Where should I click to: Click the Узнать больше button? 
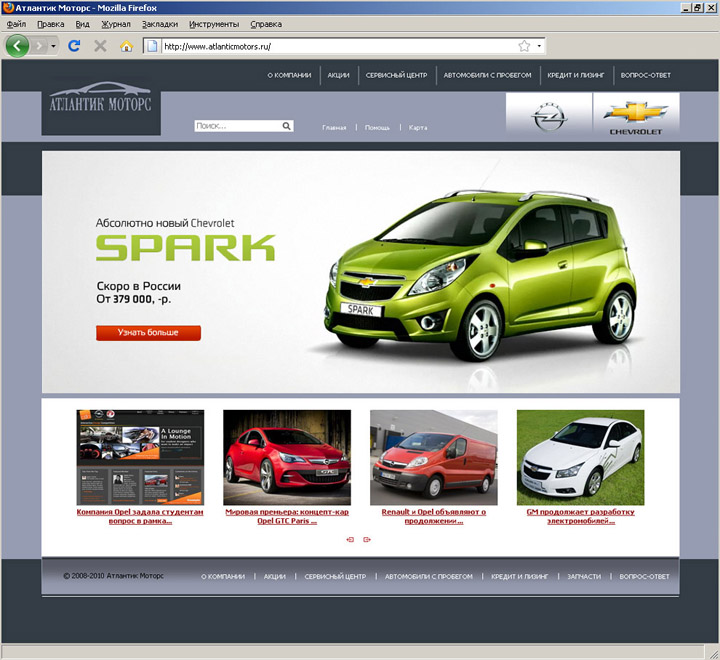coord(148,333)
